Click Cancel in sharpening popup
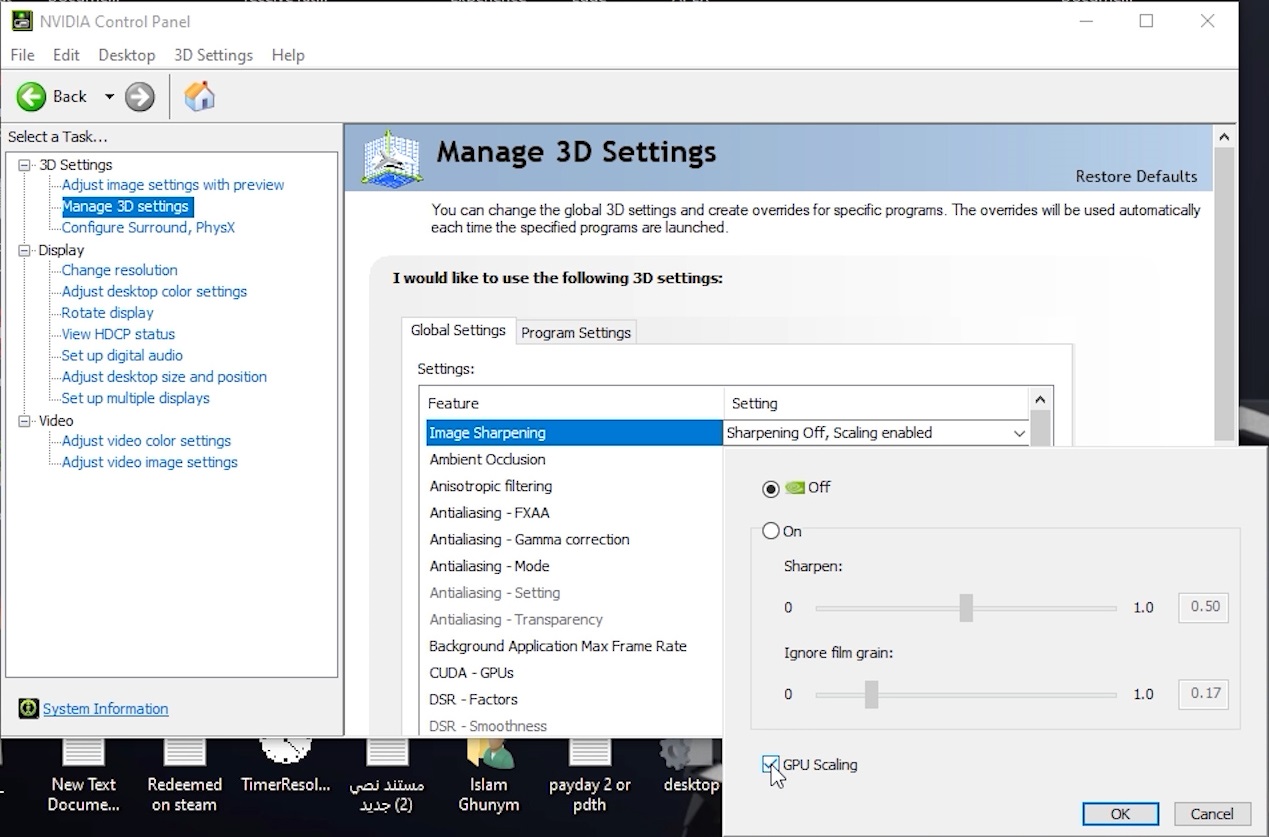The height and width of the screenshot is (837, 1269). point(1212,814)
